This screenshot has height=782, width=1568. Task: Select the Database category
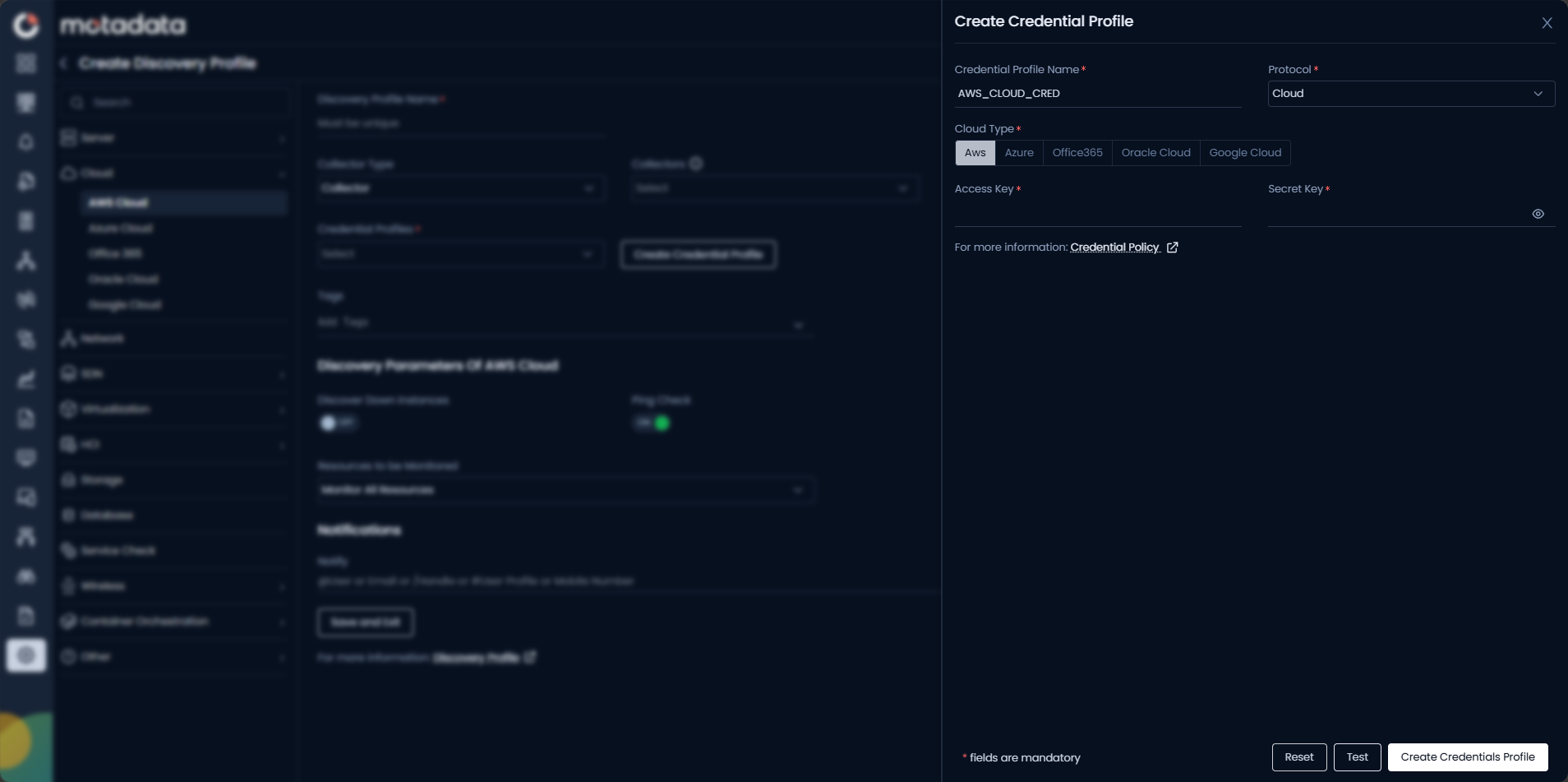pos(173,516)
